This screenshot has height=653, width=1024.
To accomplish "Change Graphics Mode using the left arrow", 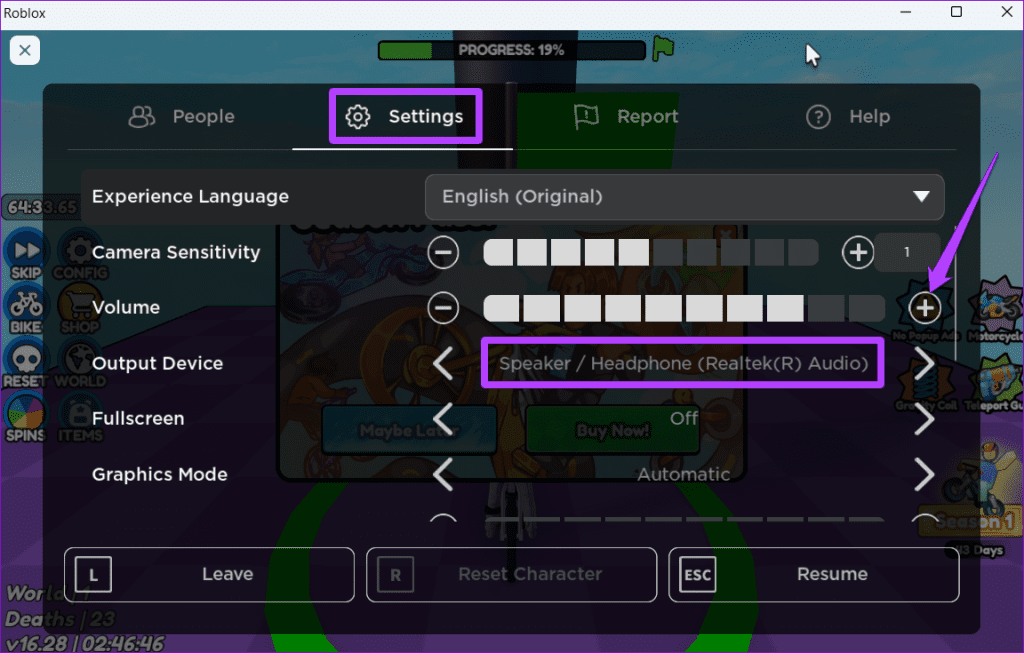I will (444, 474).
